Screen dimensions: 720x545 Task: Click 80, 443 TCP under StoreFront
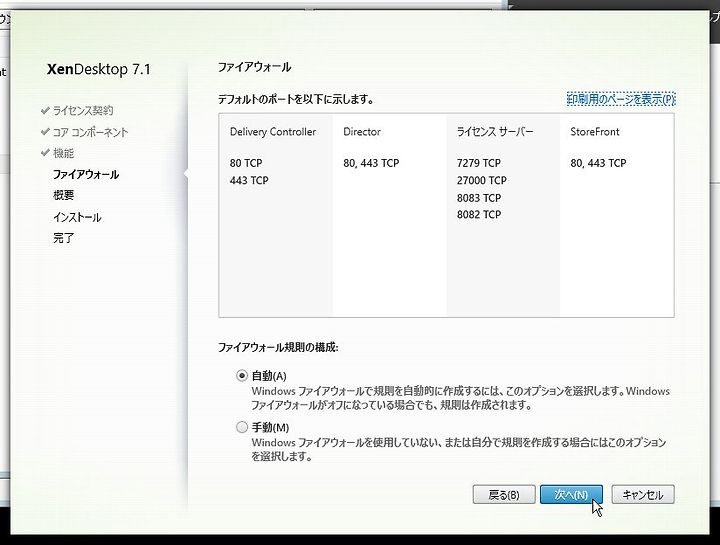coord(598,163)
